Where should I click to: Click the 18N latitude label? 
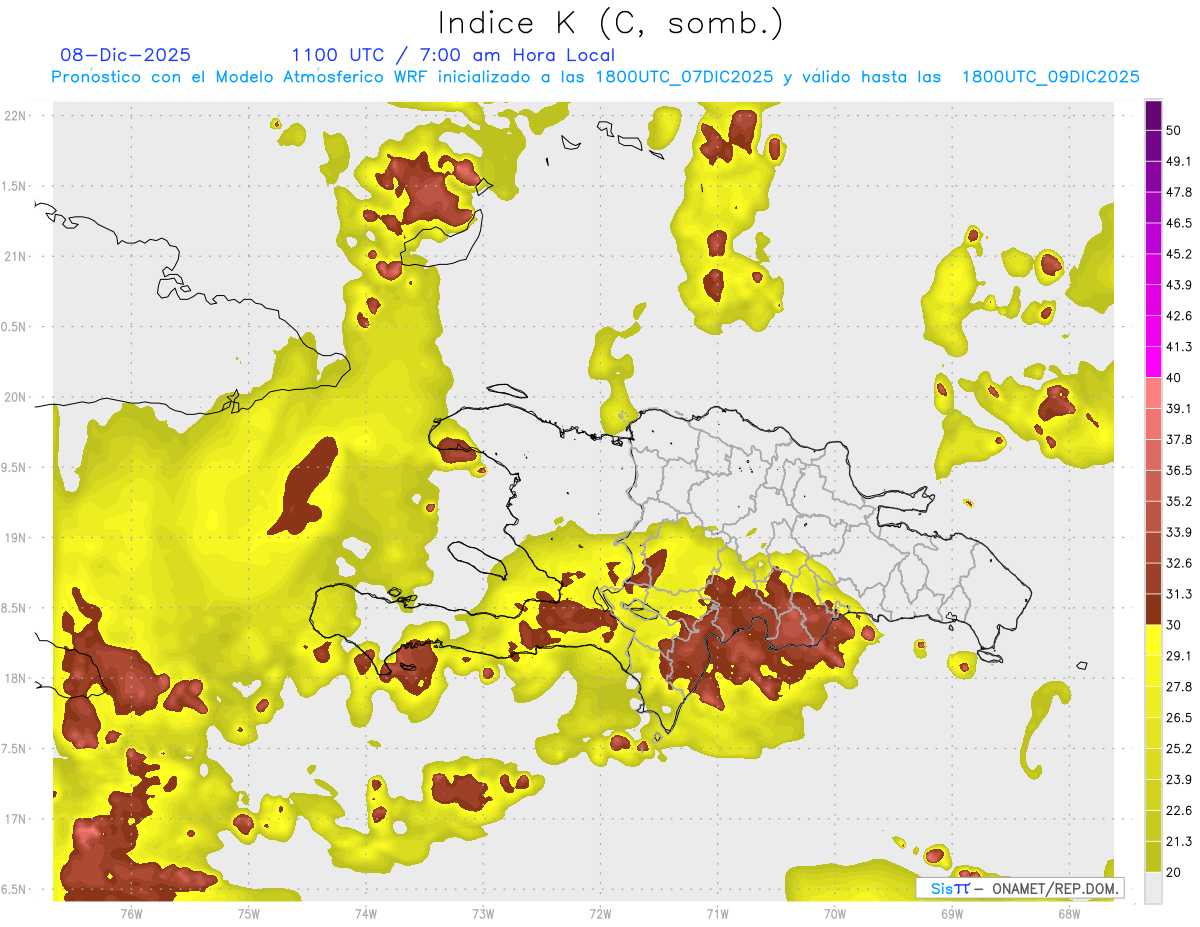[15, 678]
